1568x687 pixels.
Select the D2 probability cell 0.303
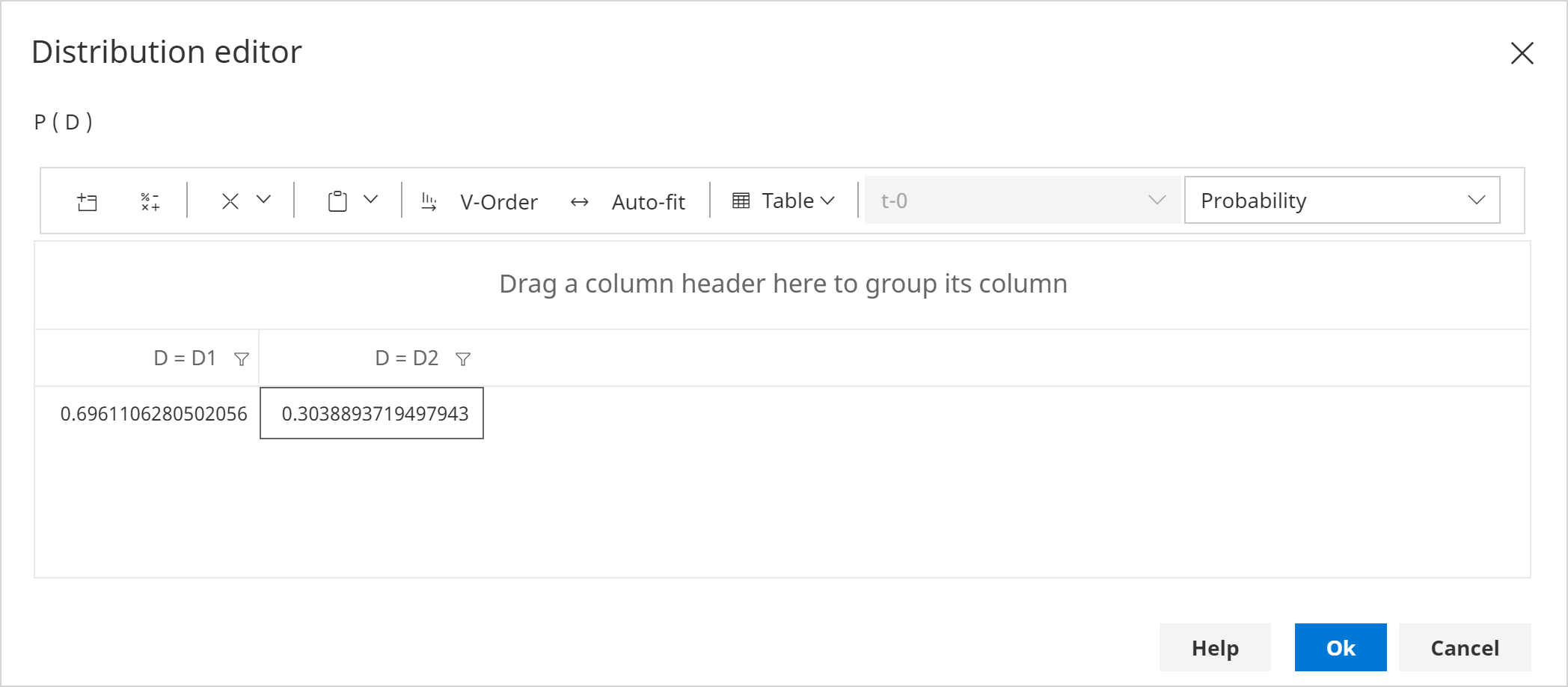[373, 414]
